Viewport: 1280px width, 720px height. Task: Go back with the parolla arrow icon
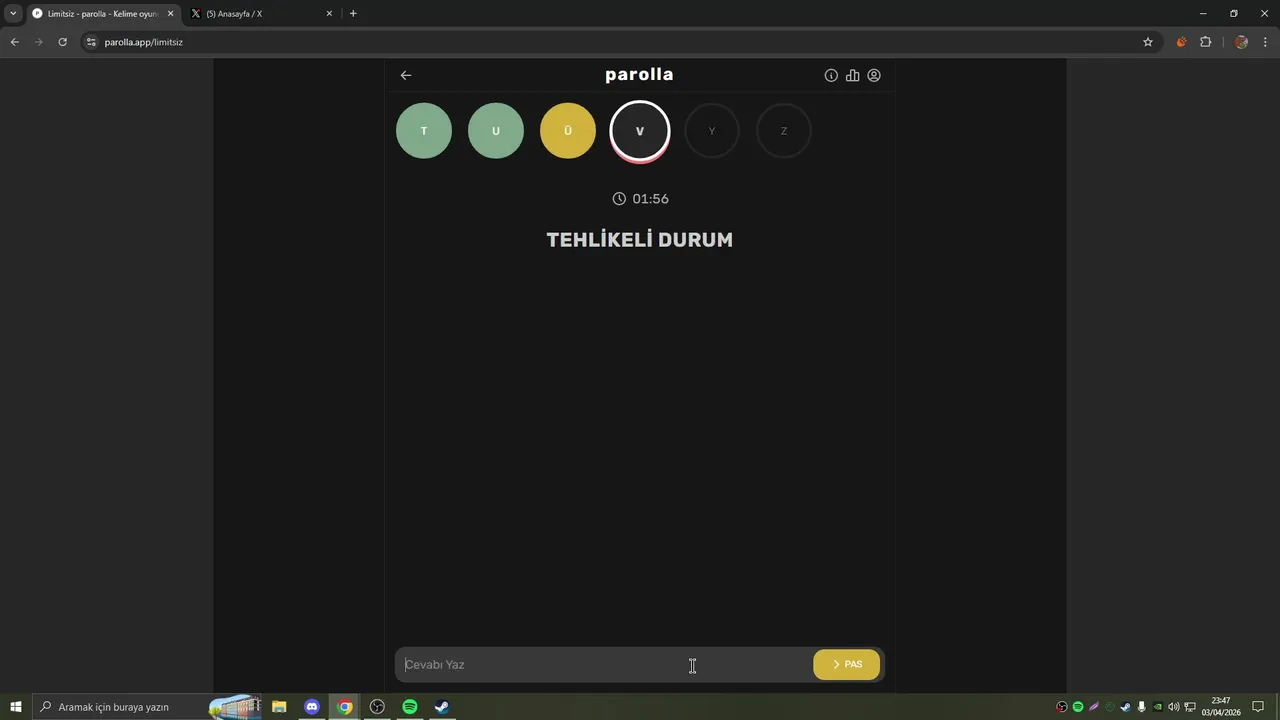[x=406, y=75]
